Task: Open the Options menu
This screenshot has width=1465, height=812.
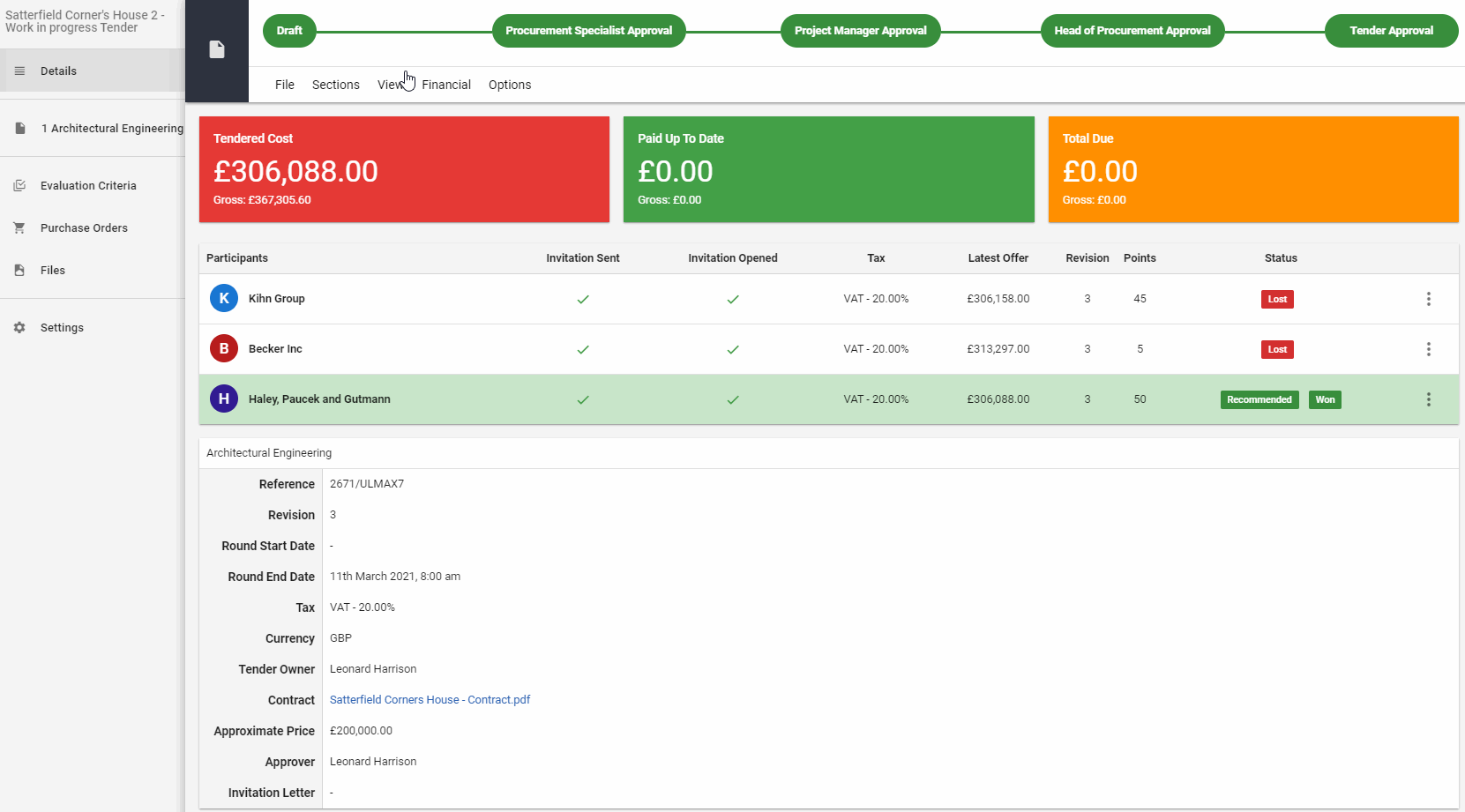Action: click(x=510, y=85)
